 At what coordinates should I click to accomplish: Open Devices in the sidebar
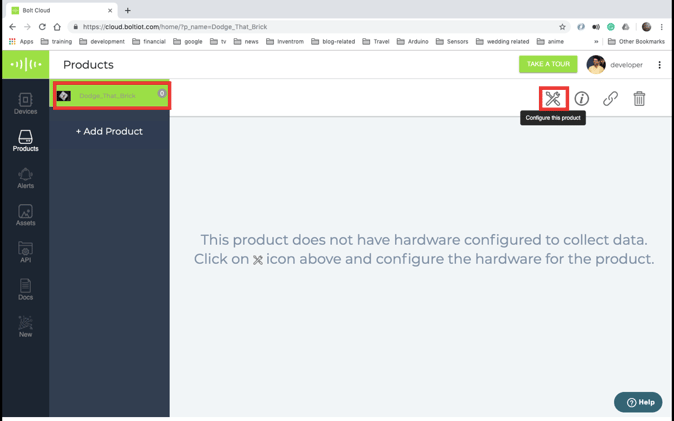(x=25, y=104)
